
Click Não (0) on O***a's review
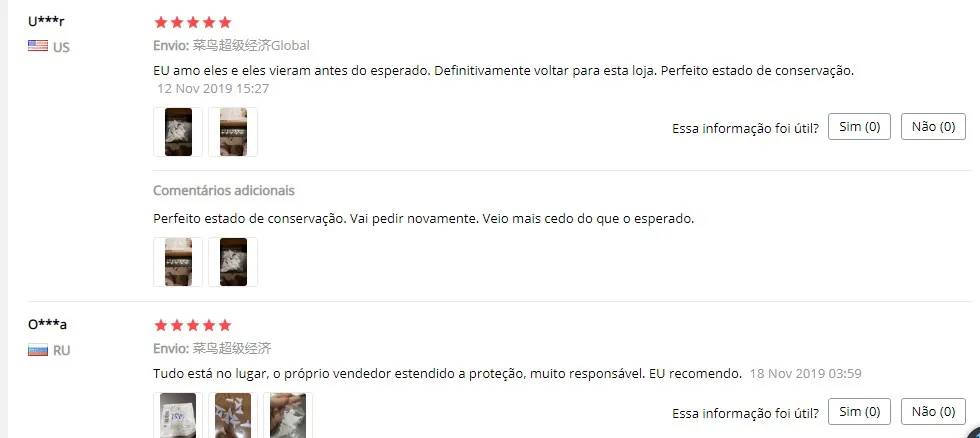tap(933, 411)
